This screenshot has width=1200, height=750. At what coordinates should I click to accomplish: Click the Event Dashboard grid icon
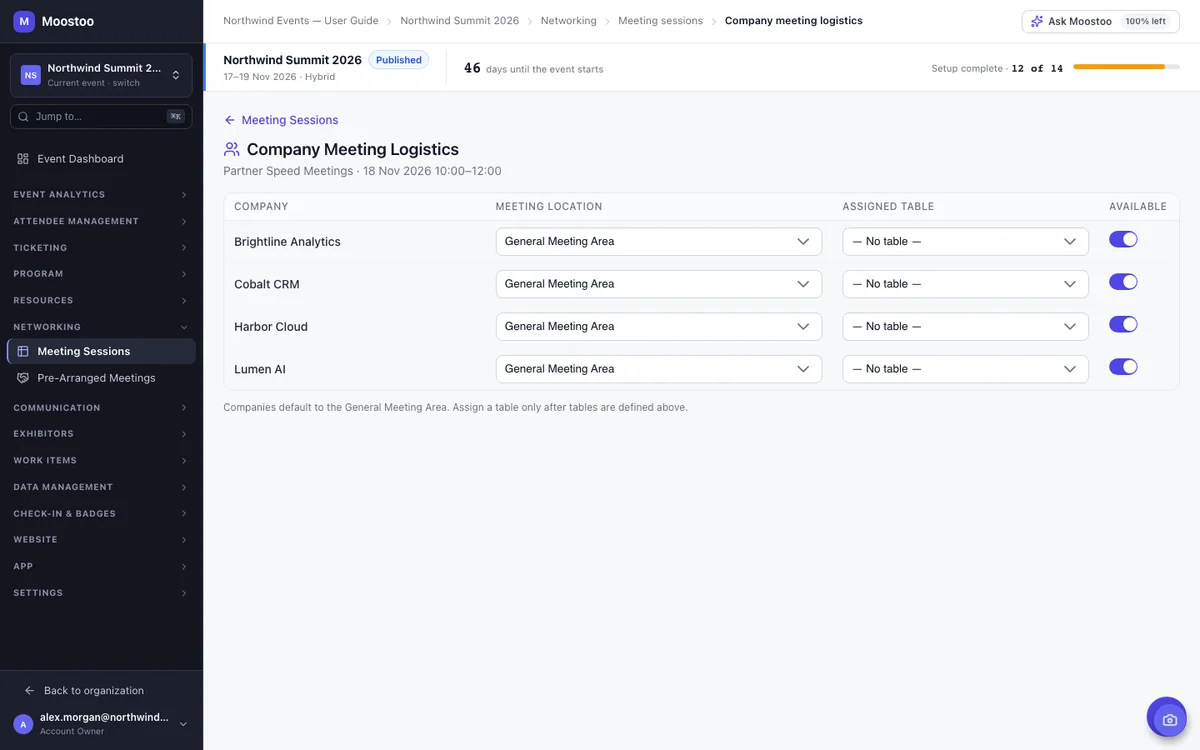23,159
